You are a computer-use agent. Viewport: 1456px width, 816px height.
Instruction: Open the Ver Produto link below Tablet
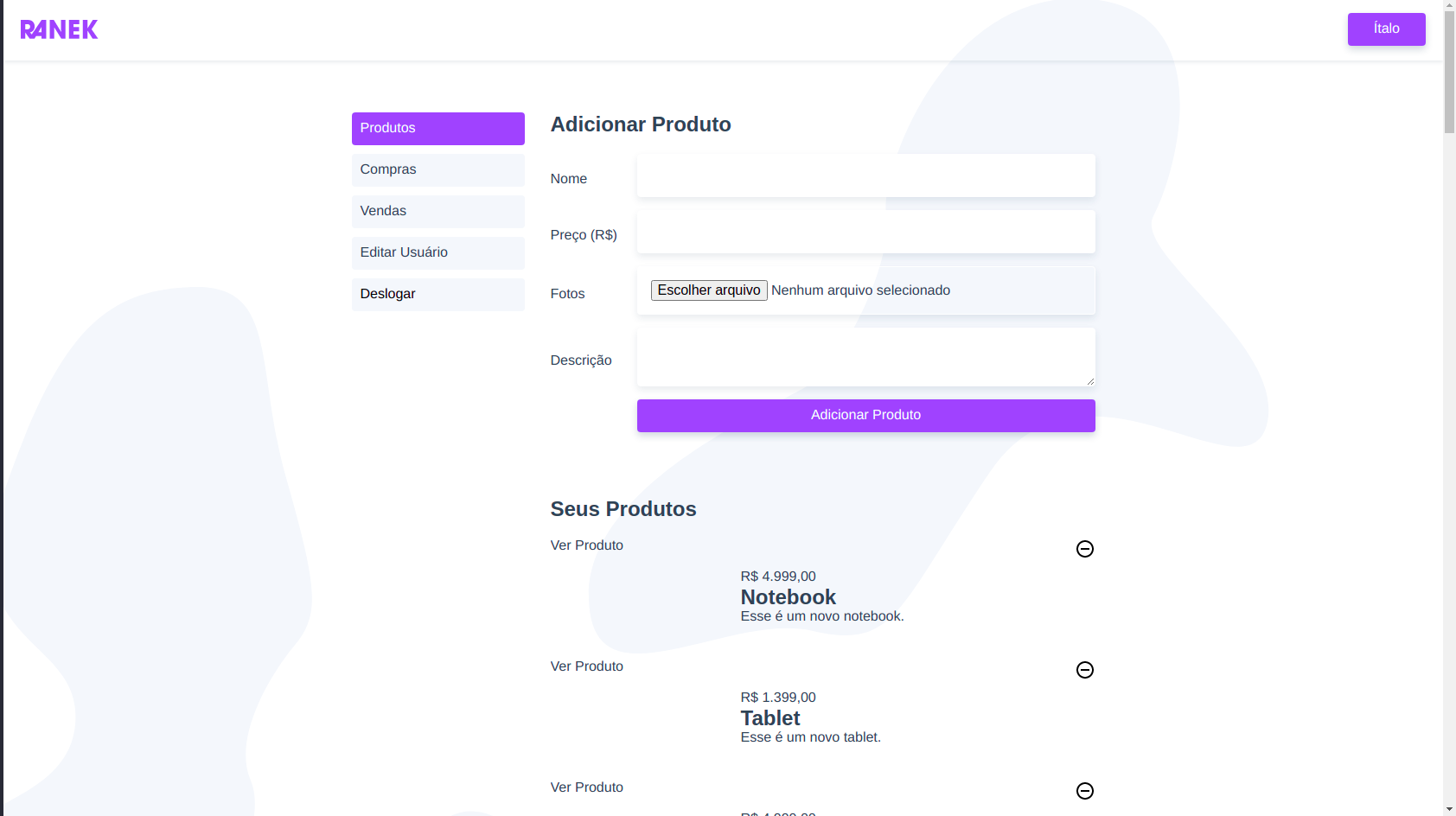click(x=587, y=787)
